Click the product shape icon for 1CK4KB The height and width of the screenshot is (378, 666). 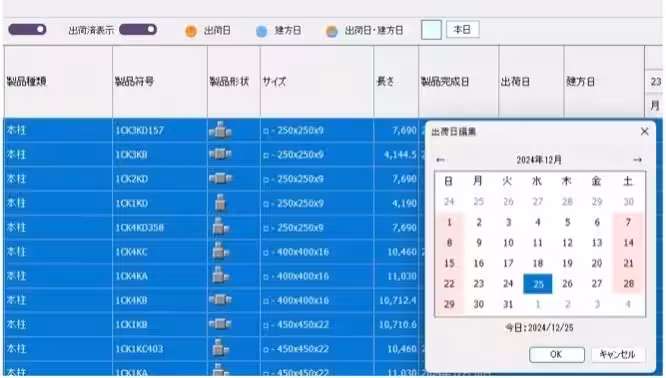220,300
